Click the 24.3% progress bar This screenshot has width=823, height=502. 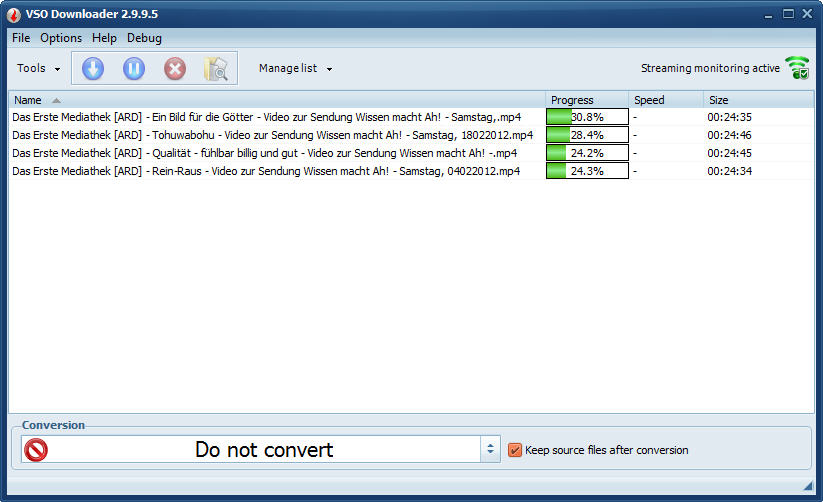click(x=587, y=171)
